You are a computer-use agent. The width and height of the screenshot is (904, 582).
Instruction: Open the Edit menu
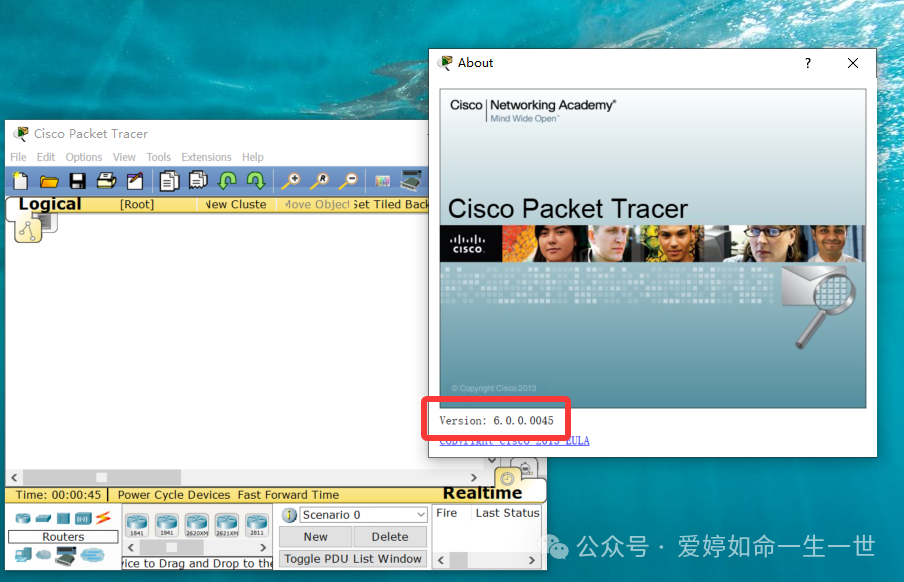[x=46, y=157]
